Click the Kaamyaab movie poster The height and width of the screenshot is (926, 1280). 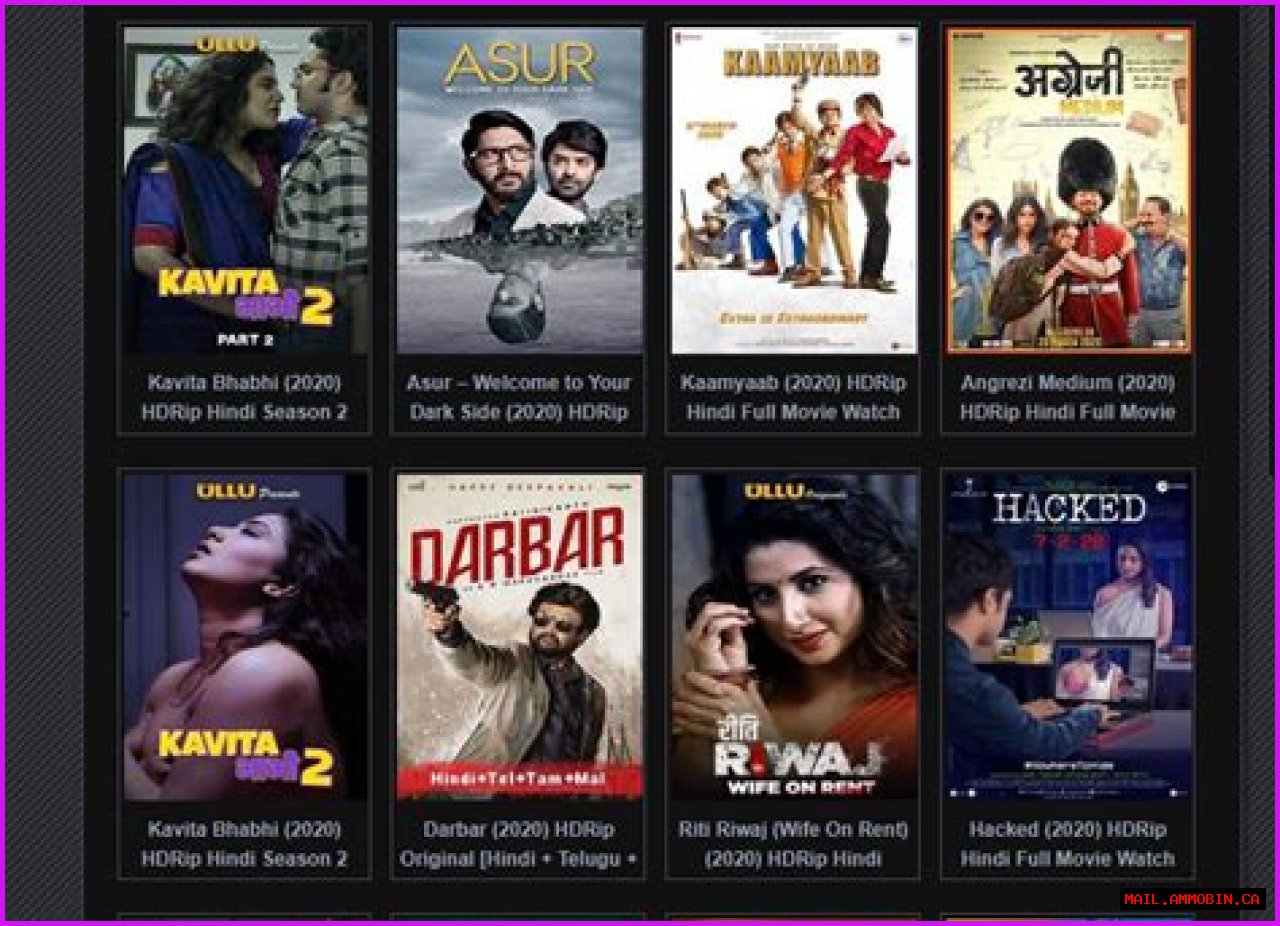coord(794,190)
